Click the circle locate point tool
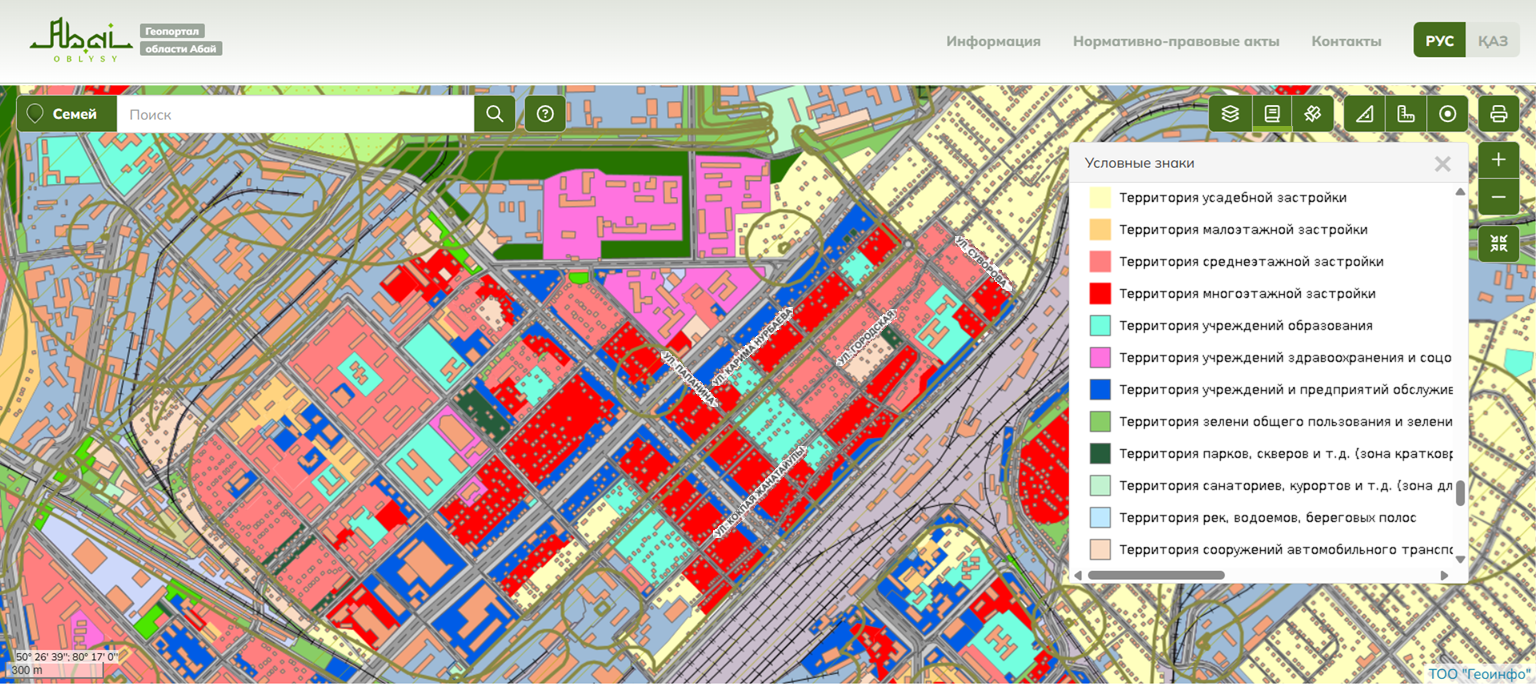Screen dimensions: 1536x685 point(1447,114)
